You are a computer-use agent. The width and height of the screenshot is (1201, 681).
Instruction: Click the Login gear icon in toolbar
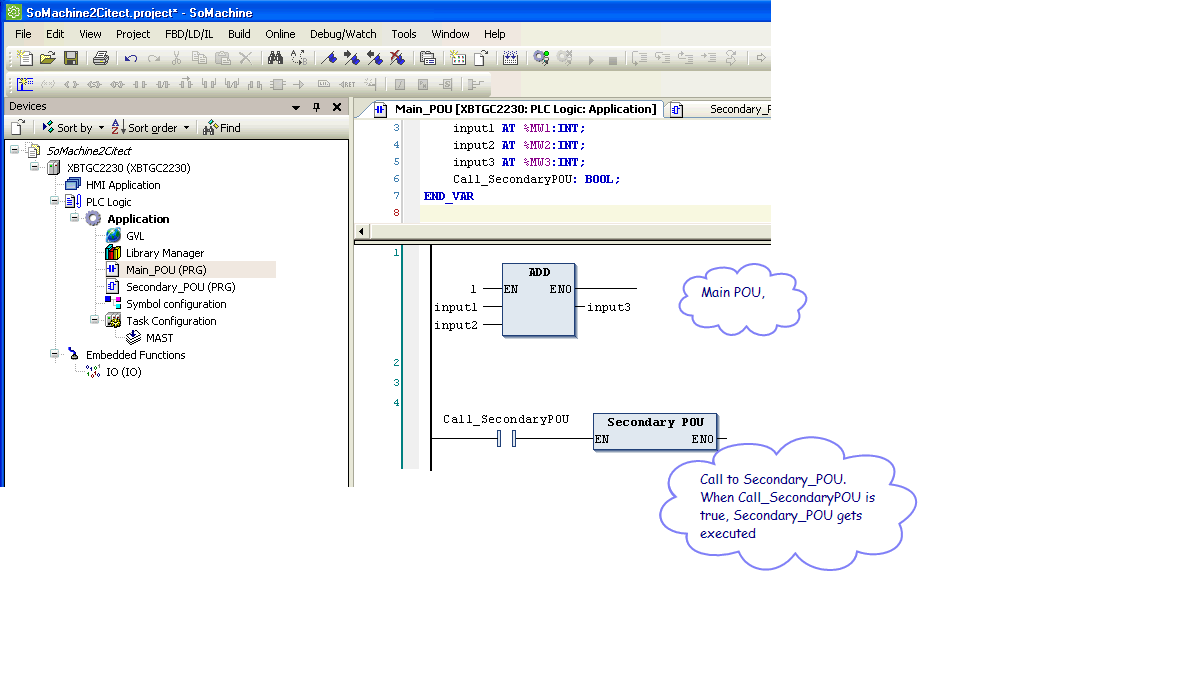(x=541, y=58)
